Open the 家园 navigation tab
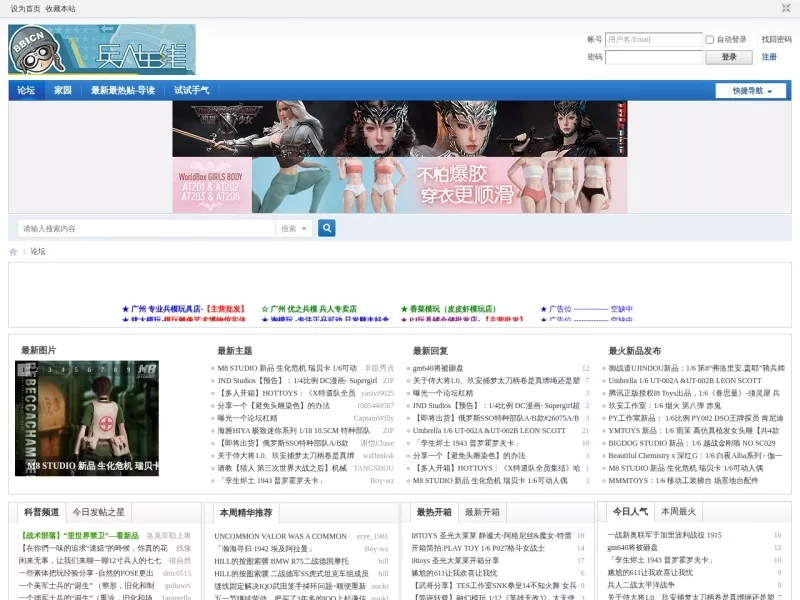The width and height of the screenshot is (800, 600). click(63, 90)
